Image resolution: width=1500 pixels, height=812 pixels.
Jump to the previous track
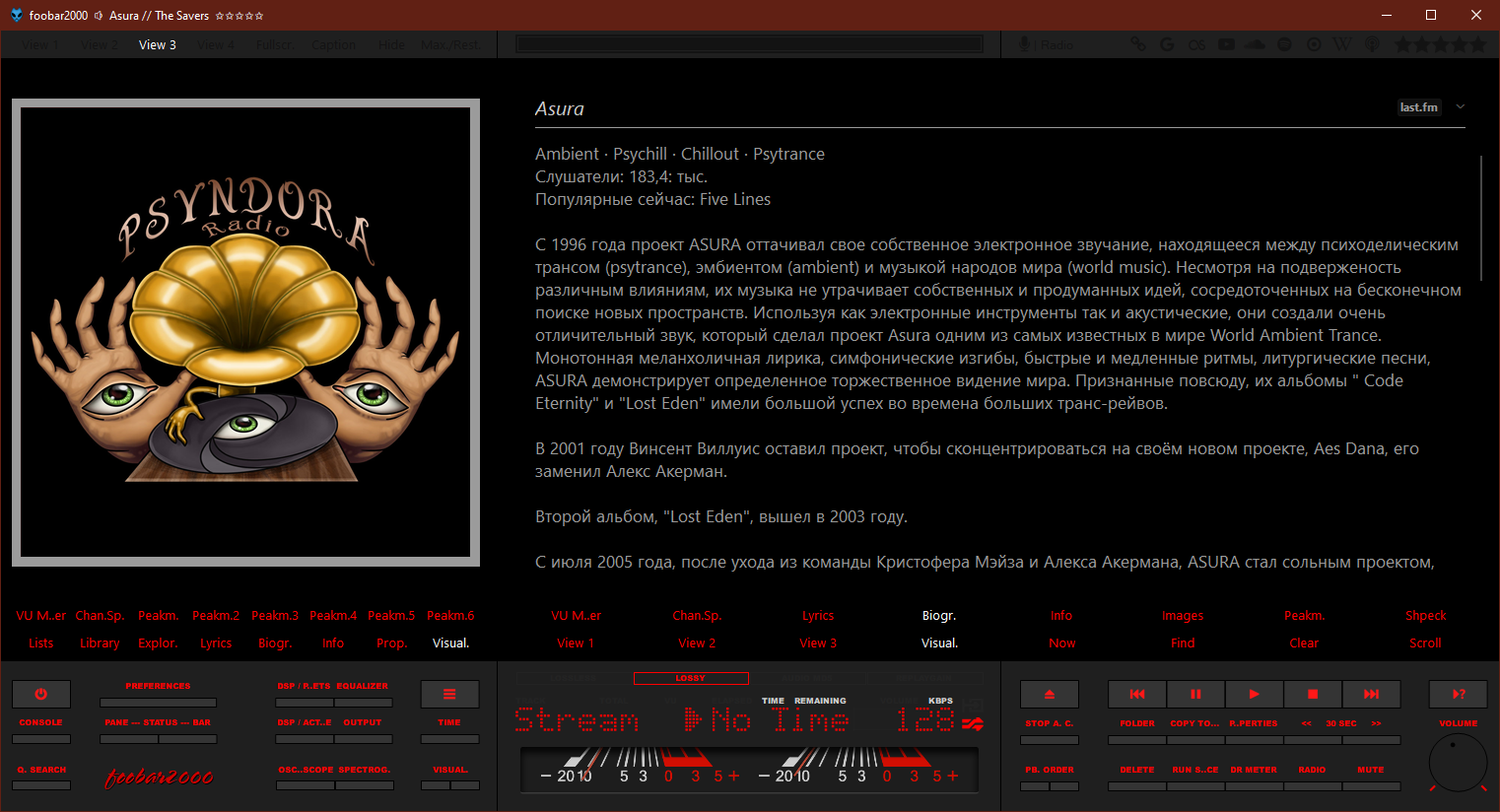(x=1137, y=694)
